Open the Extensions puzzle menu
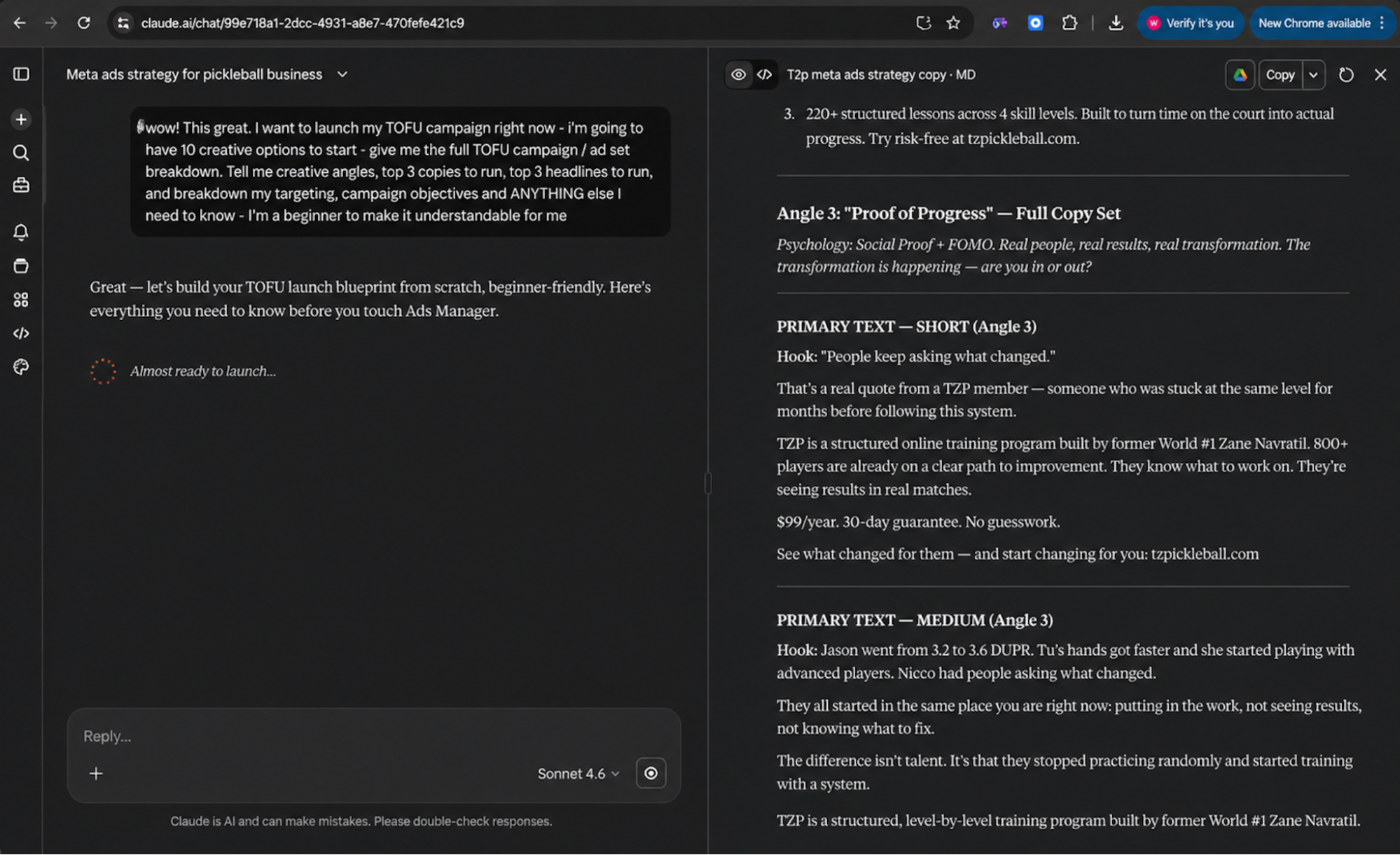 pyautogui.click(x=1069, y=23)
